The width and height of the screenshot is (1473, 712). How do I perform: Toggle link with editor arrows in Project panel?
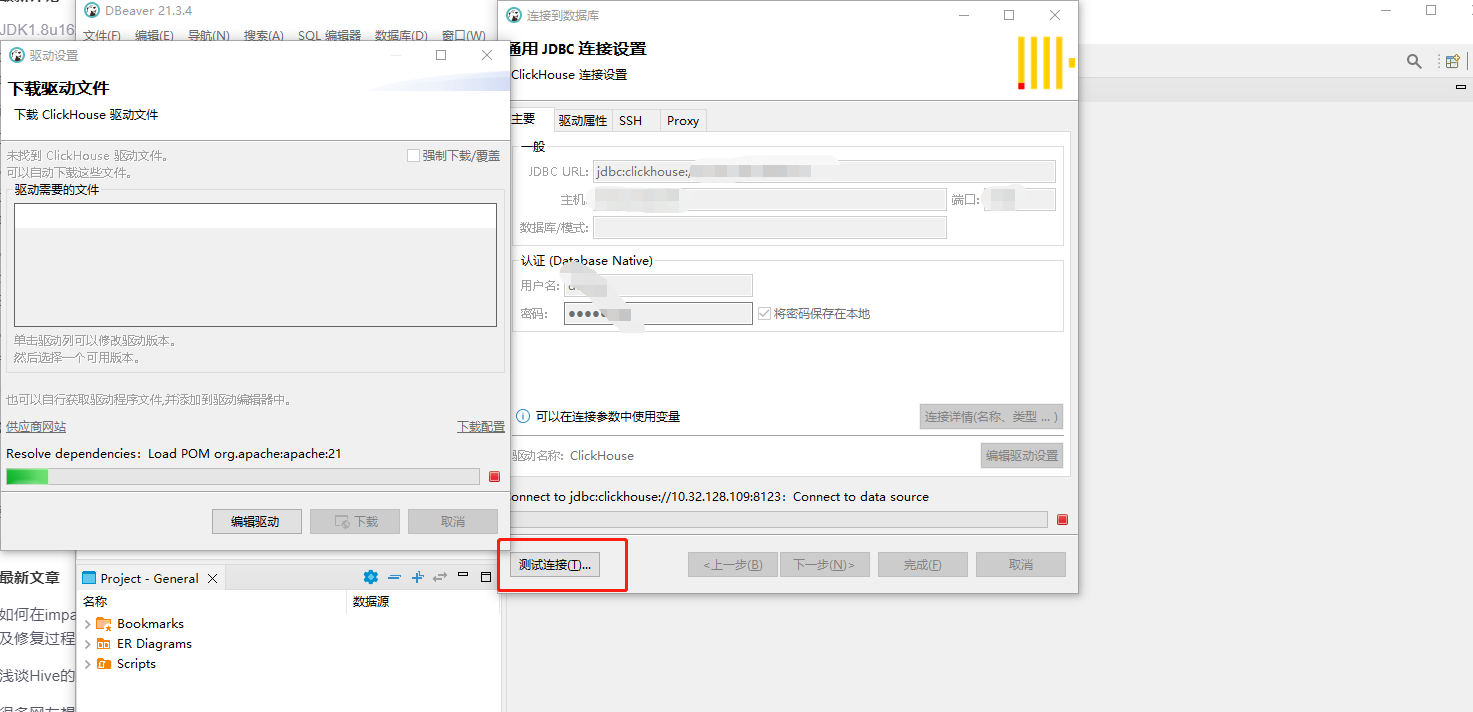pos(439,577)
